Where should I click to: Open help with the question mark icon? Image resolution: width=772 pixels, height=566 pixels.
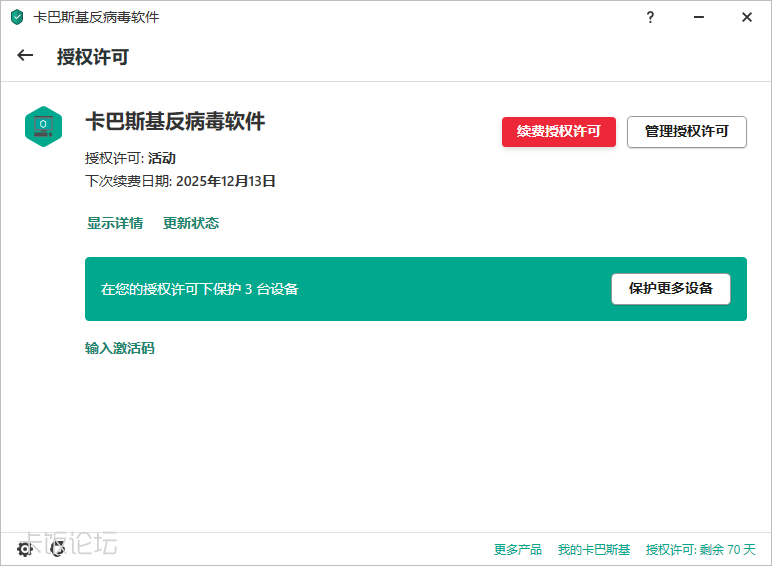point(650,17)
